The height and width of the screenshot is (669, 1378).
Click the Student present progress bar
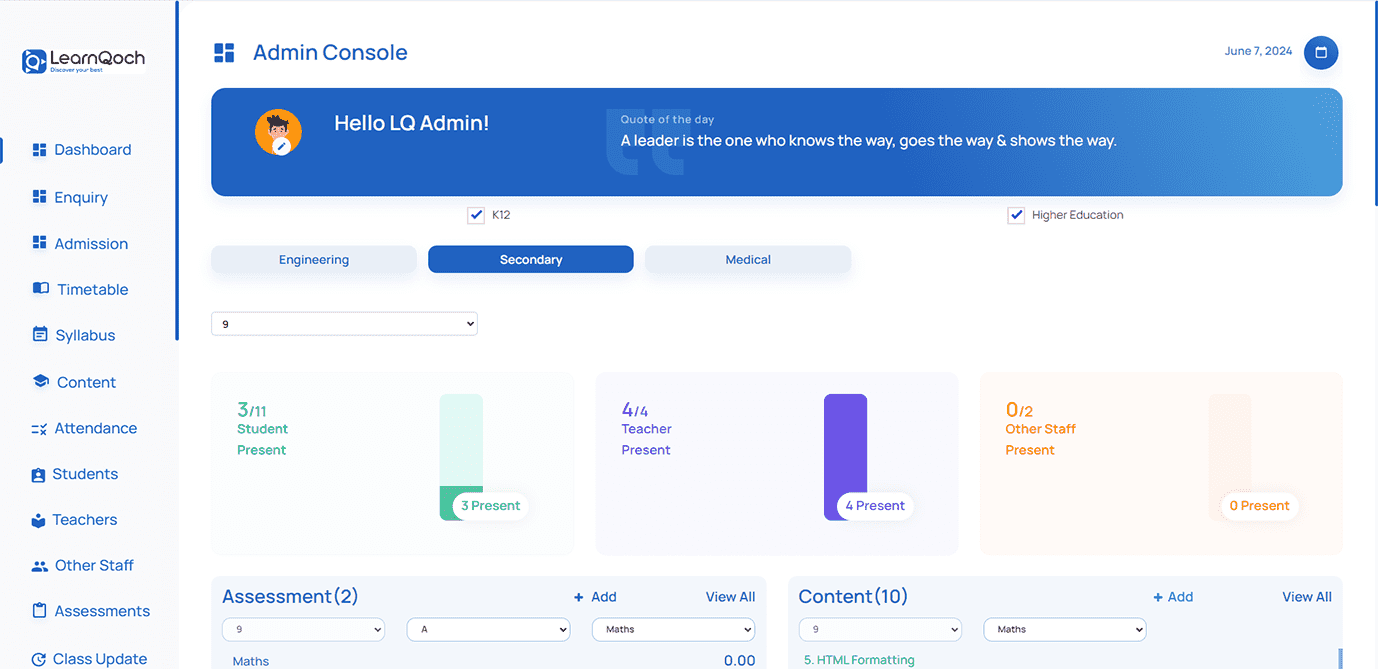pyautogui.click(x=461, y=457)
